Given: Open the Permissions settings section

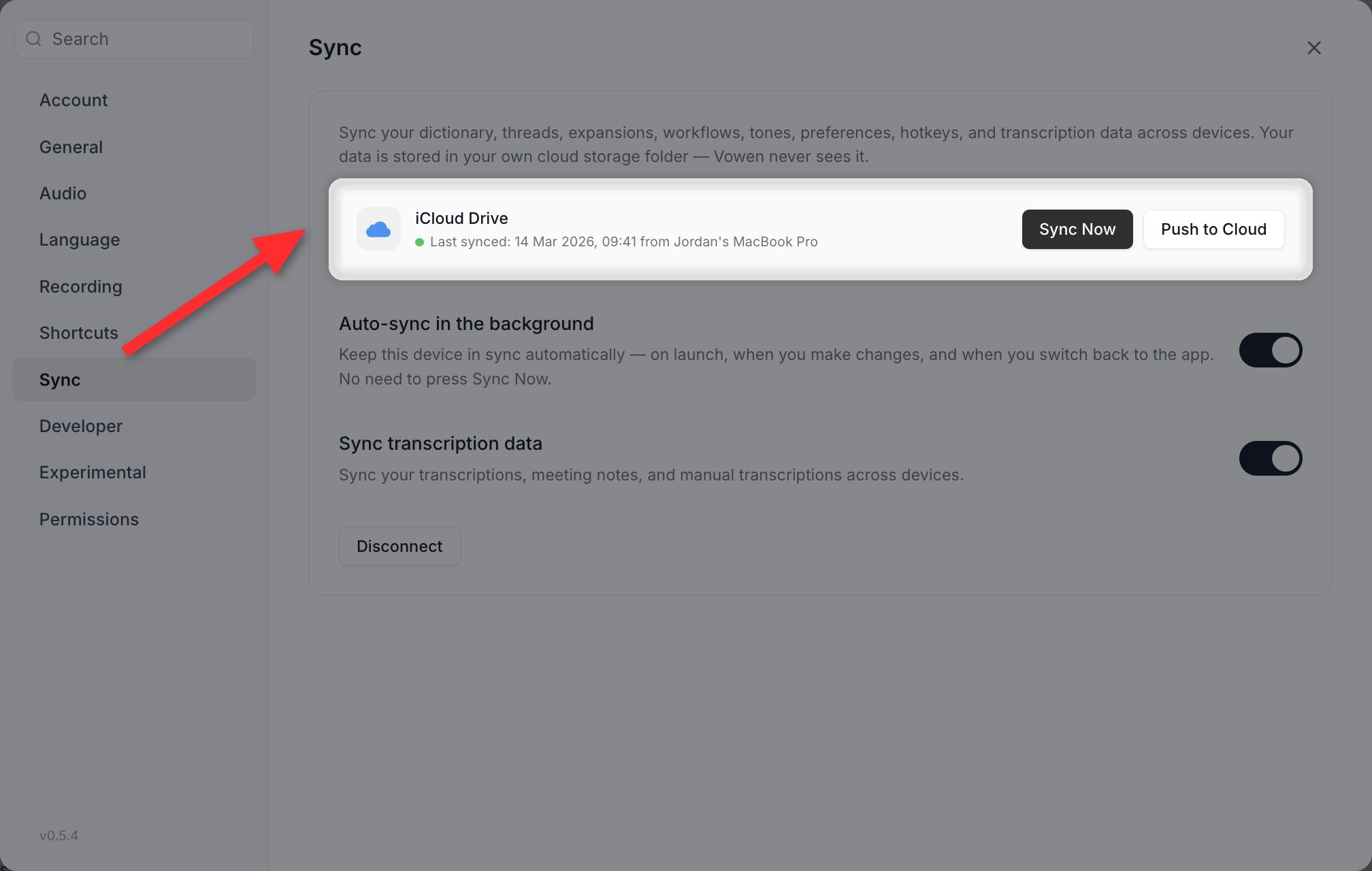Looking at the screenshot, I should (x=134, y=519).
